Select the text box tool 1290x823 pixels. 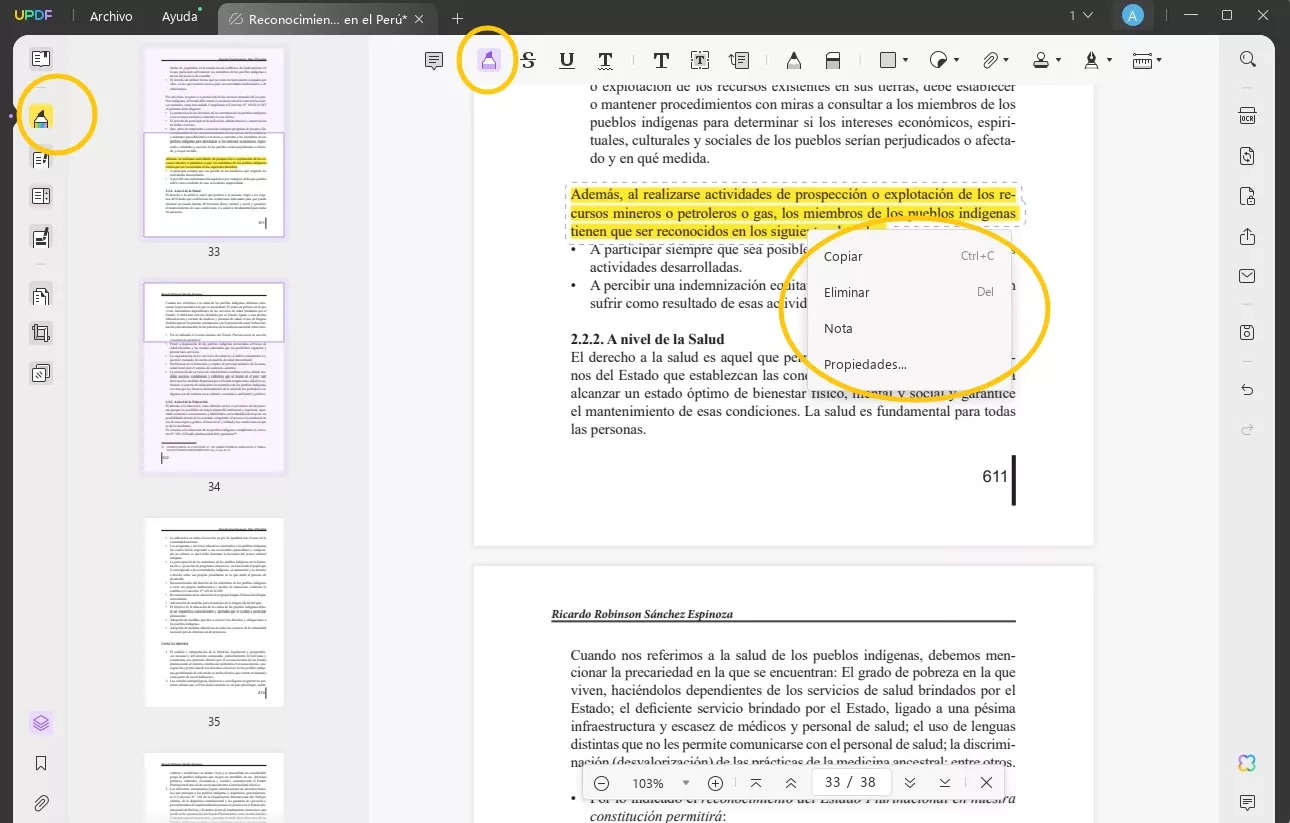[700, 61]
